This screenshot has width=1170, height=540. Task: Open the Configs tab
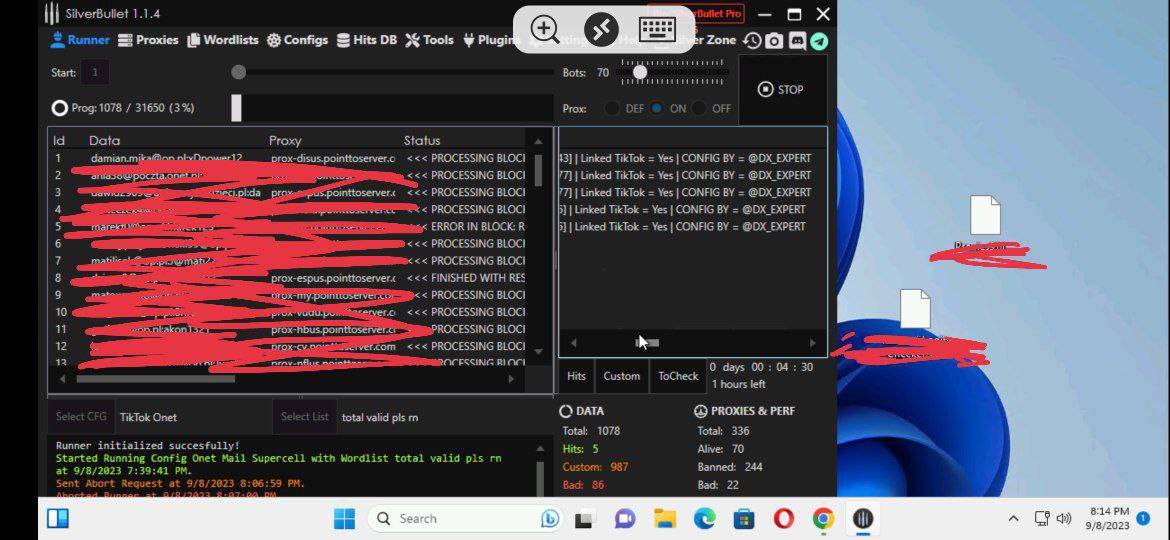298,40
